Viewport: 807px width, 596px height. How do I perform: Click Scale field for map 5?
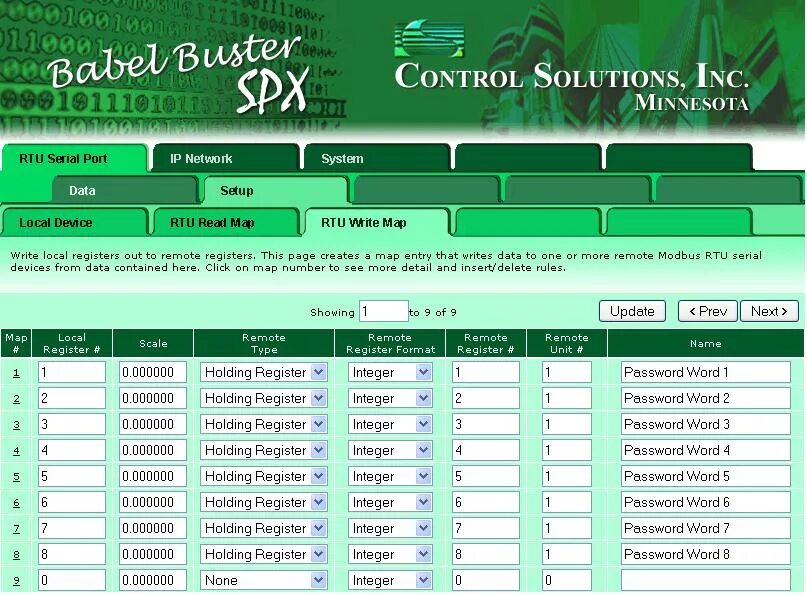[x=152, y=476]
